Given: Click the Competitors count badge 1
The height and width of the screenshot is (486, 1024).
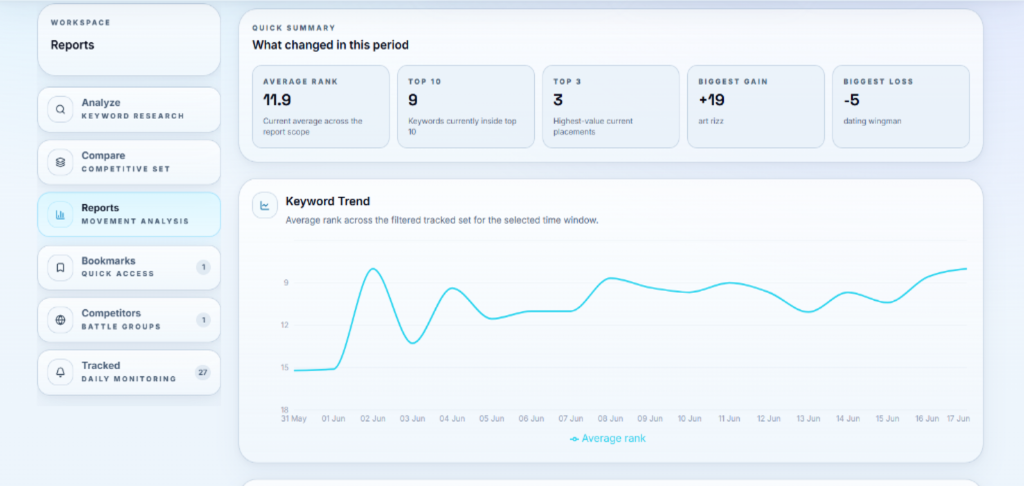Looking at the screenshot, I should click(x=203, y=319).
